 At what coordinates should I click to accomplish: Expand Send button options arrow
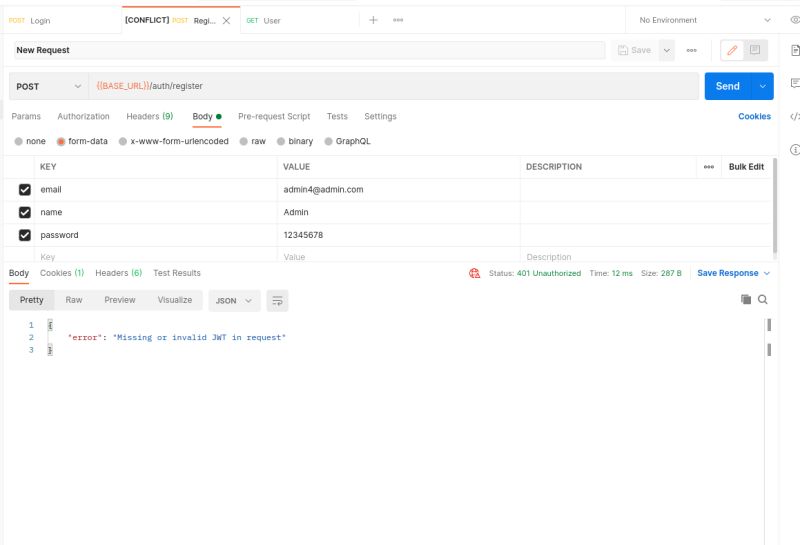point(762,86)
